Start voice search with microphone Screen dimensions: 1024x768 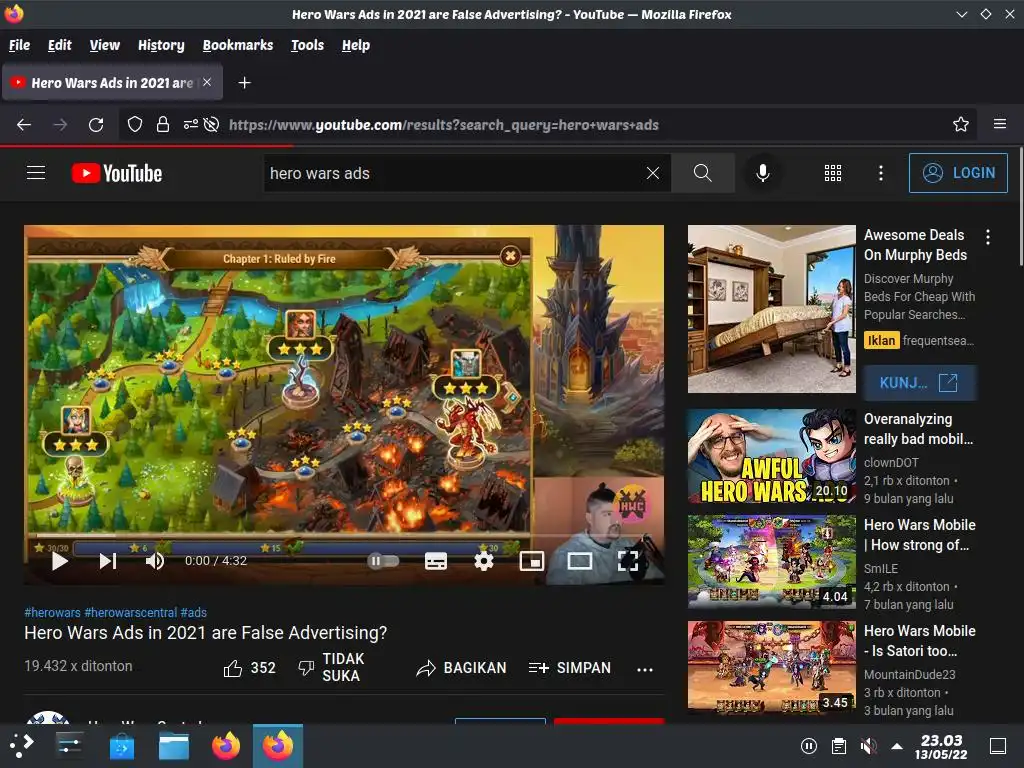(762, 173)
